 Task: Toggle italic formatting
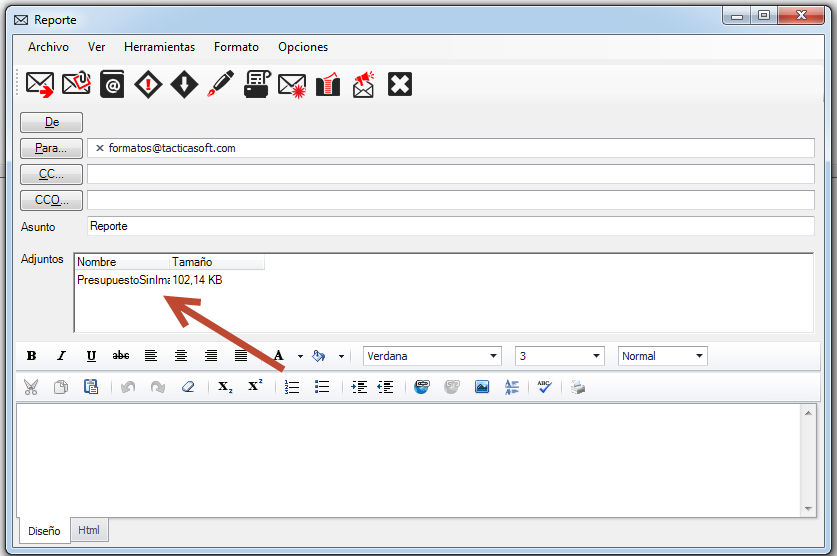click(61, 356)
